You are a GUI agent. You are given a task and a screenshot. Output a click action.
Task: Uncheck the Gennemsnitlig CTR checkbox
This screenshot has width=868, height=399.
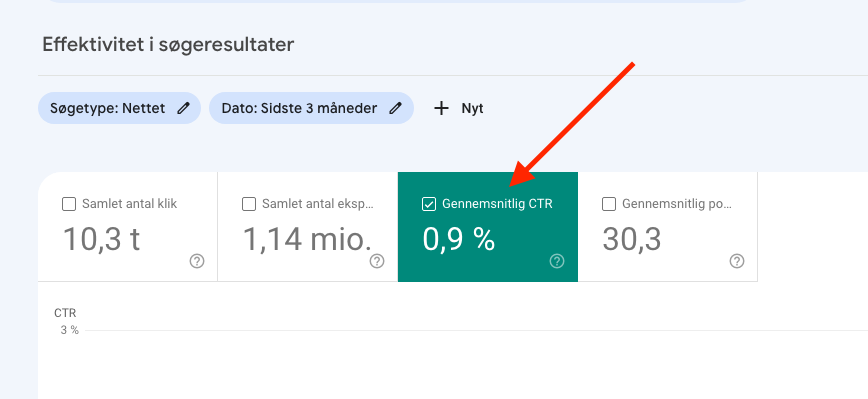click(x=429, y=204)
